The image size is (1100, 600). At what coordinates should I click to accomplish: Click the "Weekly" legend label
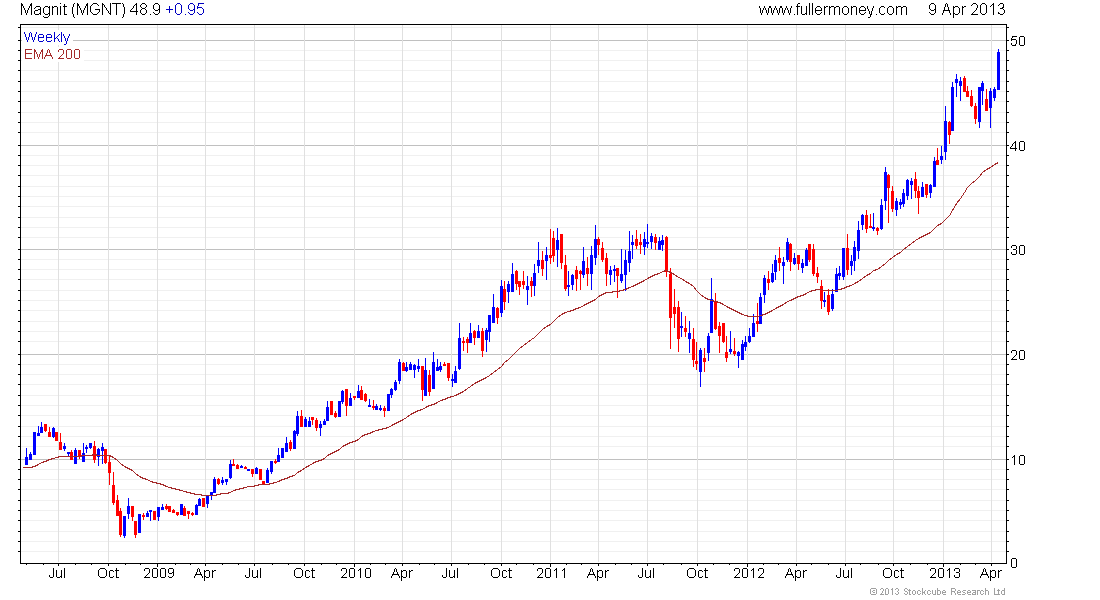[x=47, y=37]
